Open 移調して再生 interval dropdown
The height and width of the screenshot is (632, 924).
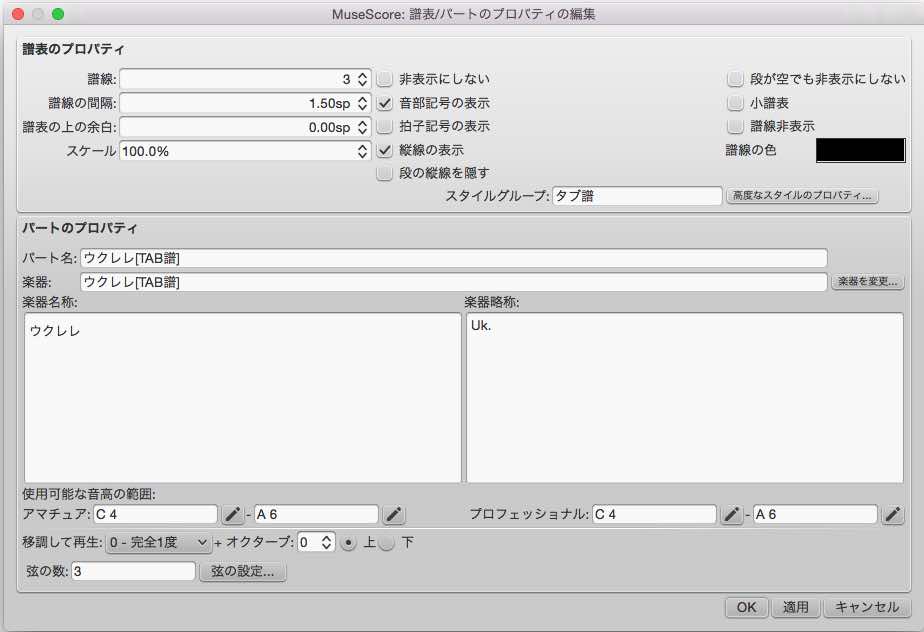pyautogui.click(x=157, y=543)
